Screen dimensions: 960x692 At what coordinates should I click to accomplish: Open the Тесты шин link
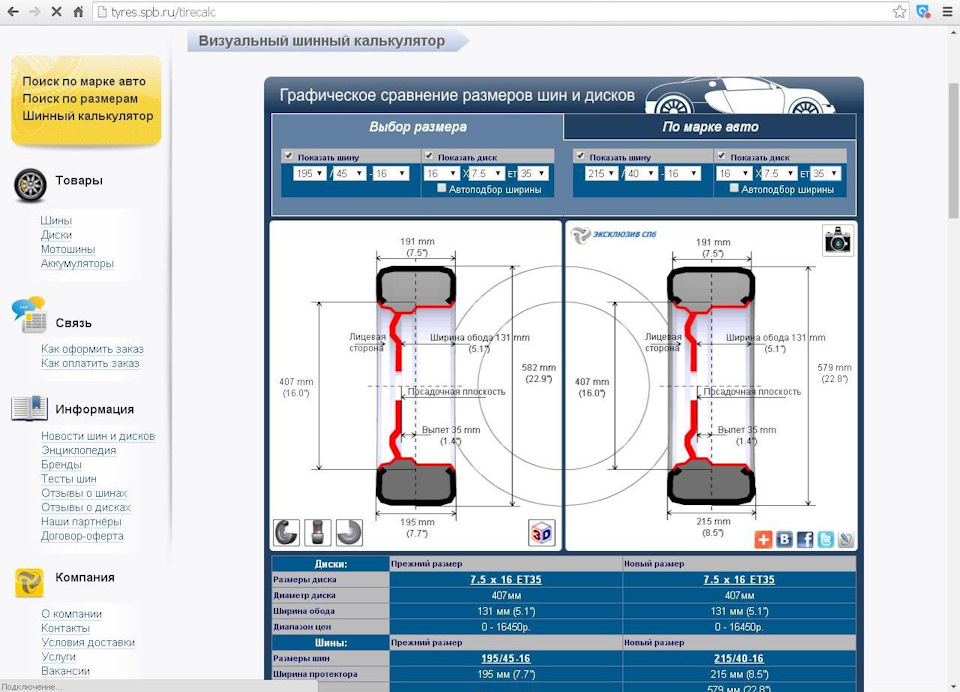coord(69,479)
